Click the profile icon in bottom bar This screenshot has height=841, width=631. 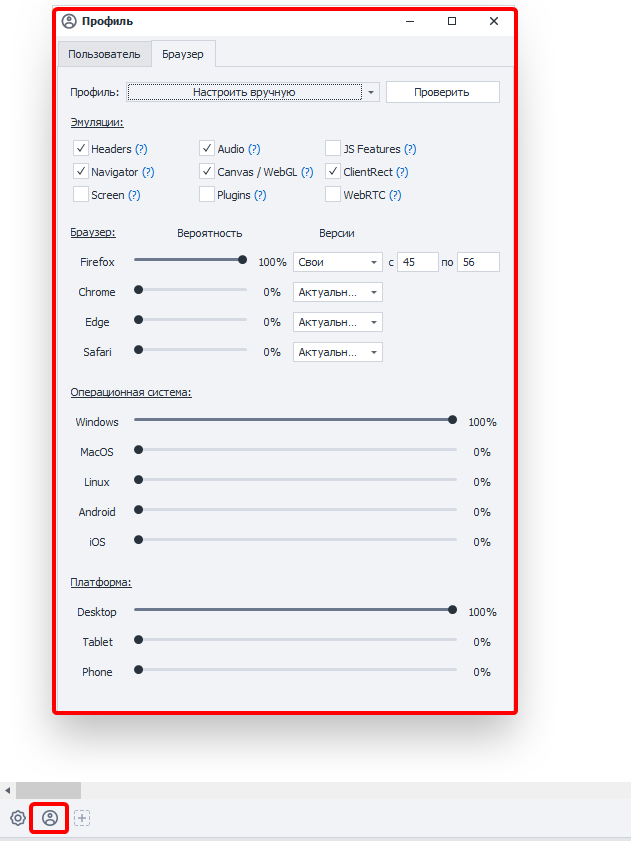pyautogui.click(x=50, y=818)
